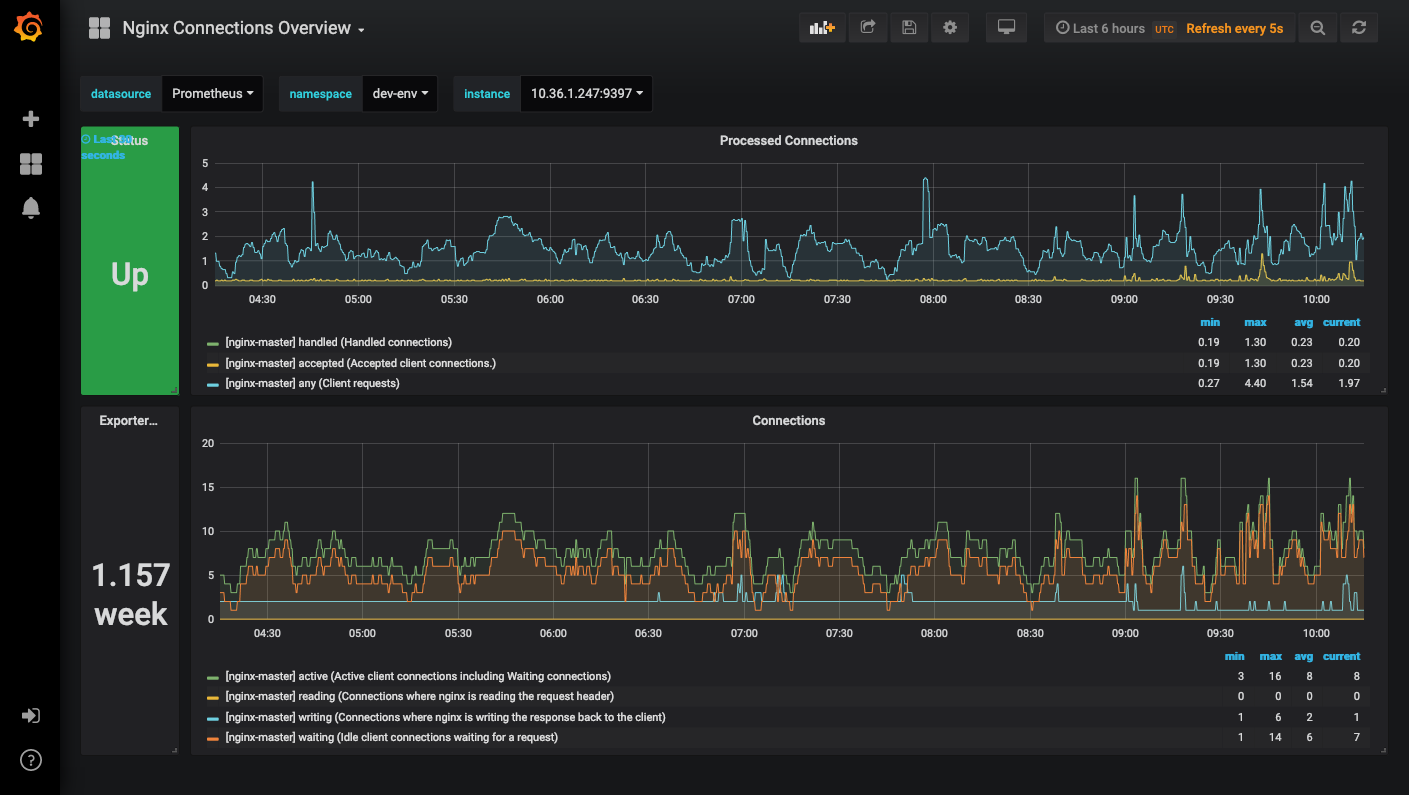Share the dashboard using share icon

[x=868, y=28]
